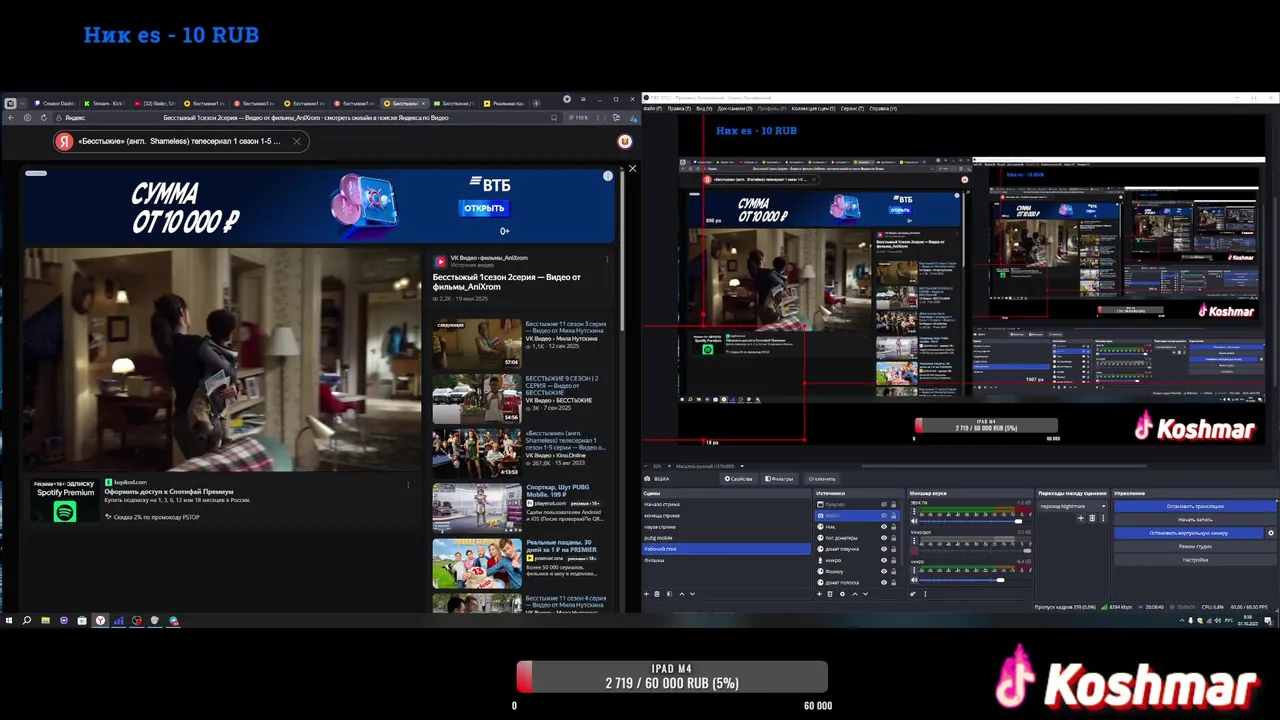Open selected source properties gear
Image resolution: width=1280 pixels, height=720 pixels.
842,594
